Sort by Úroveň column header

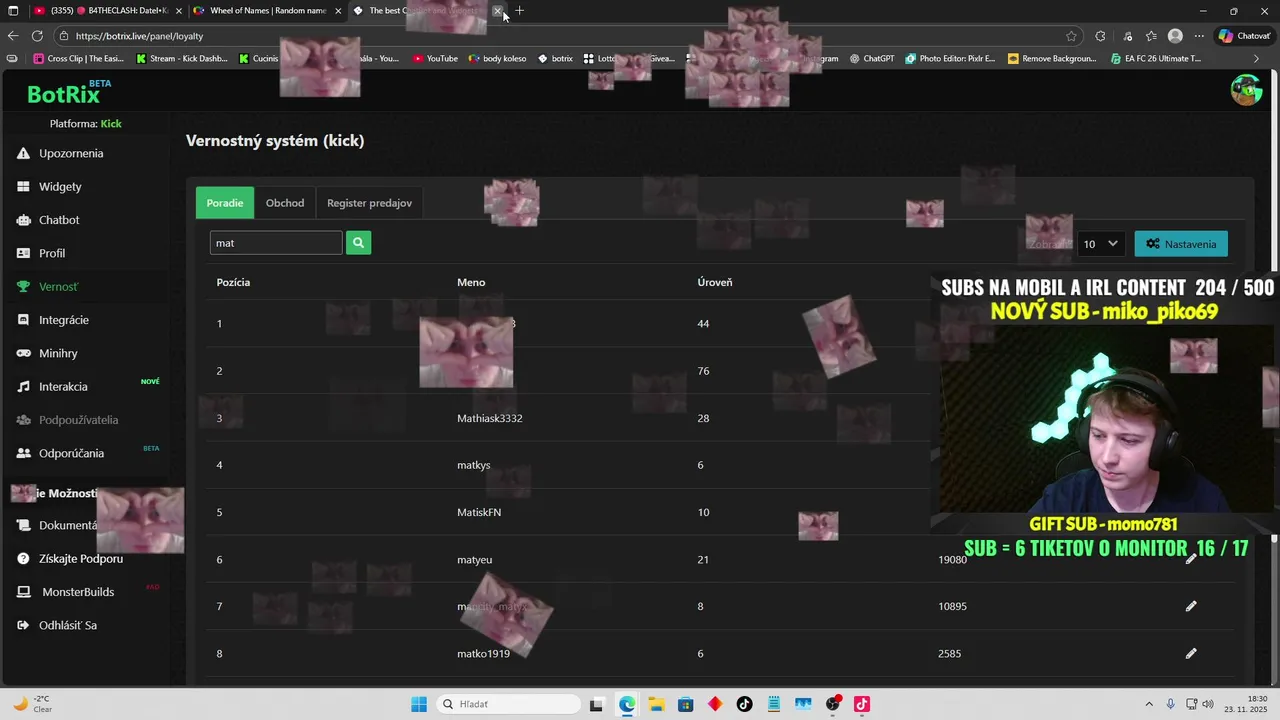[715, 282]
